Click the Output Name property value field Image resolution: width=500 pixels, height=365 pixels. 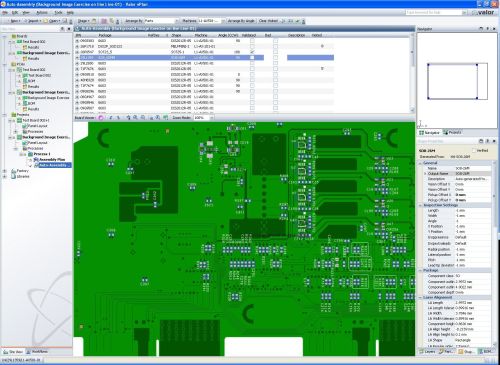pyautogui.click(x=473, y=174)
